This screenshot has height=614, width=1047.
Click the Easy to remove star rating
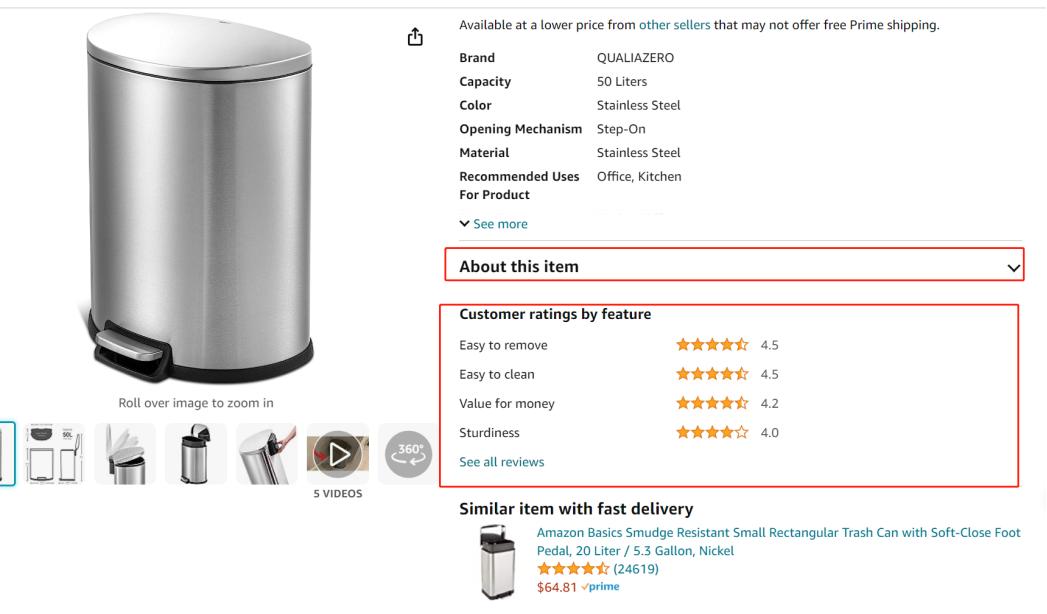(x=712, y=345)
